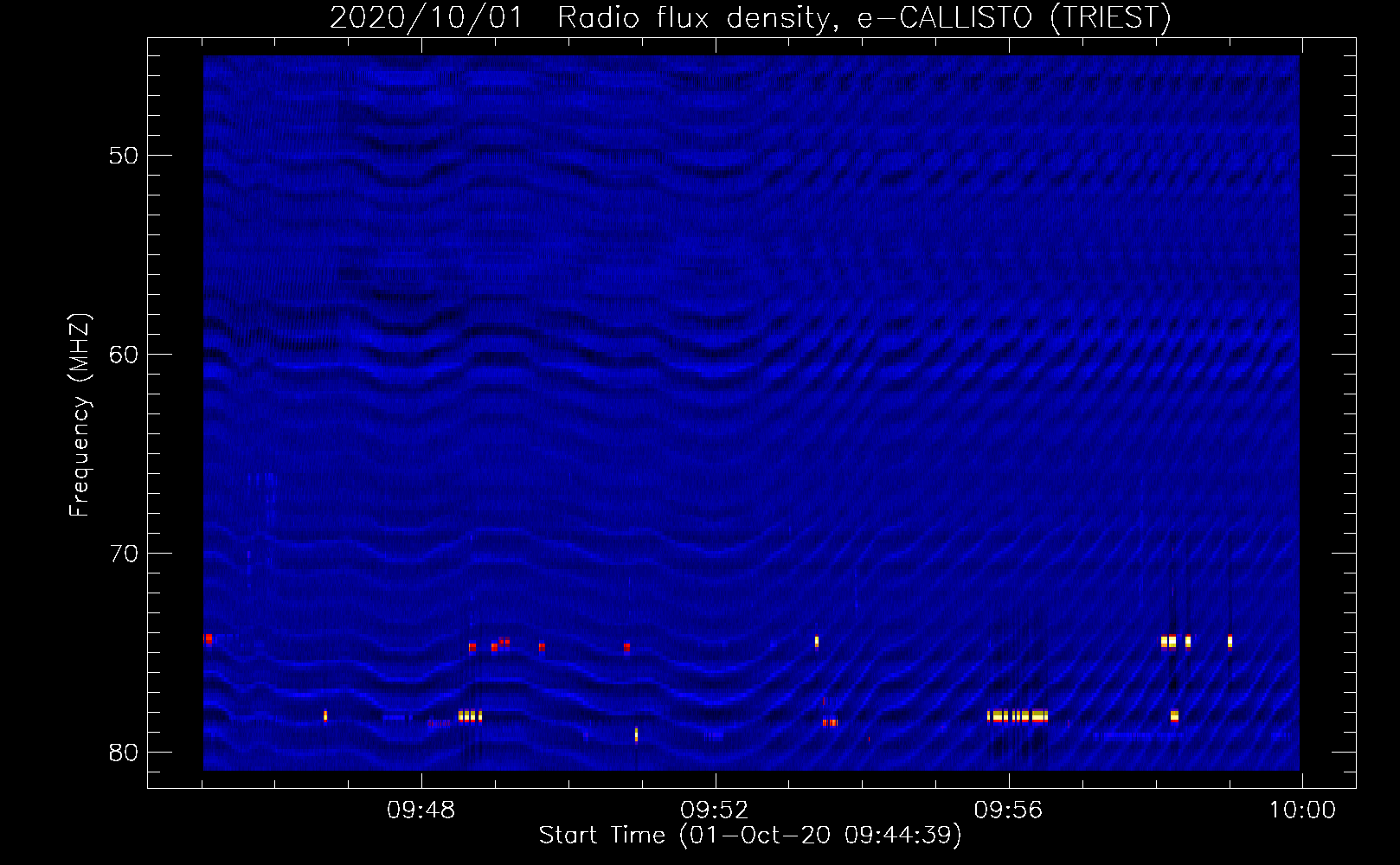Click the time tick label '09:52'

coord(715,811)
